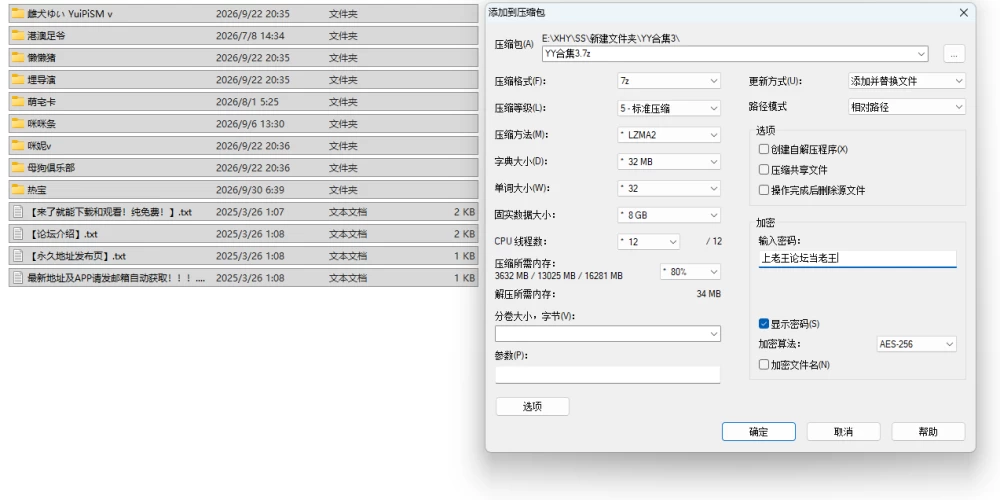The width and height of the screenshot is (1000, 500).
Task: Click folder icon of 母狗俱乐部
Action: 18,168
